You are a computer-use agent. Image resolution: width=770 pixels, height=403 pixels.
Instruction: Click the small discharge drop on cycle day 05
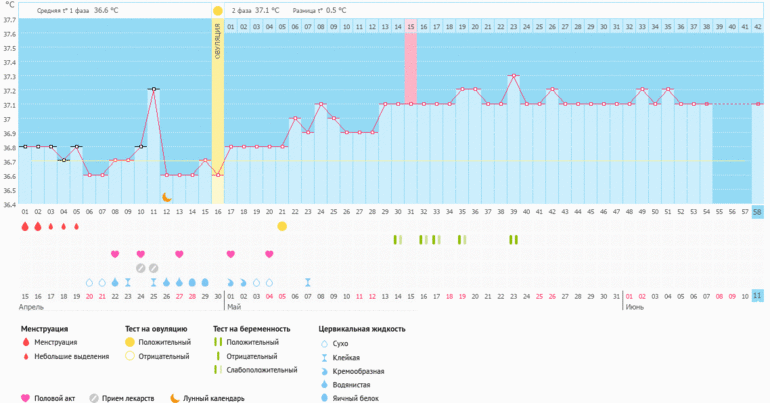coord(76,227)
